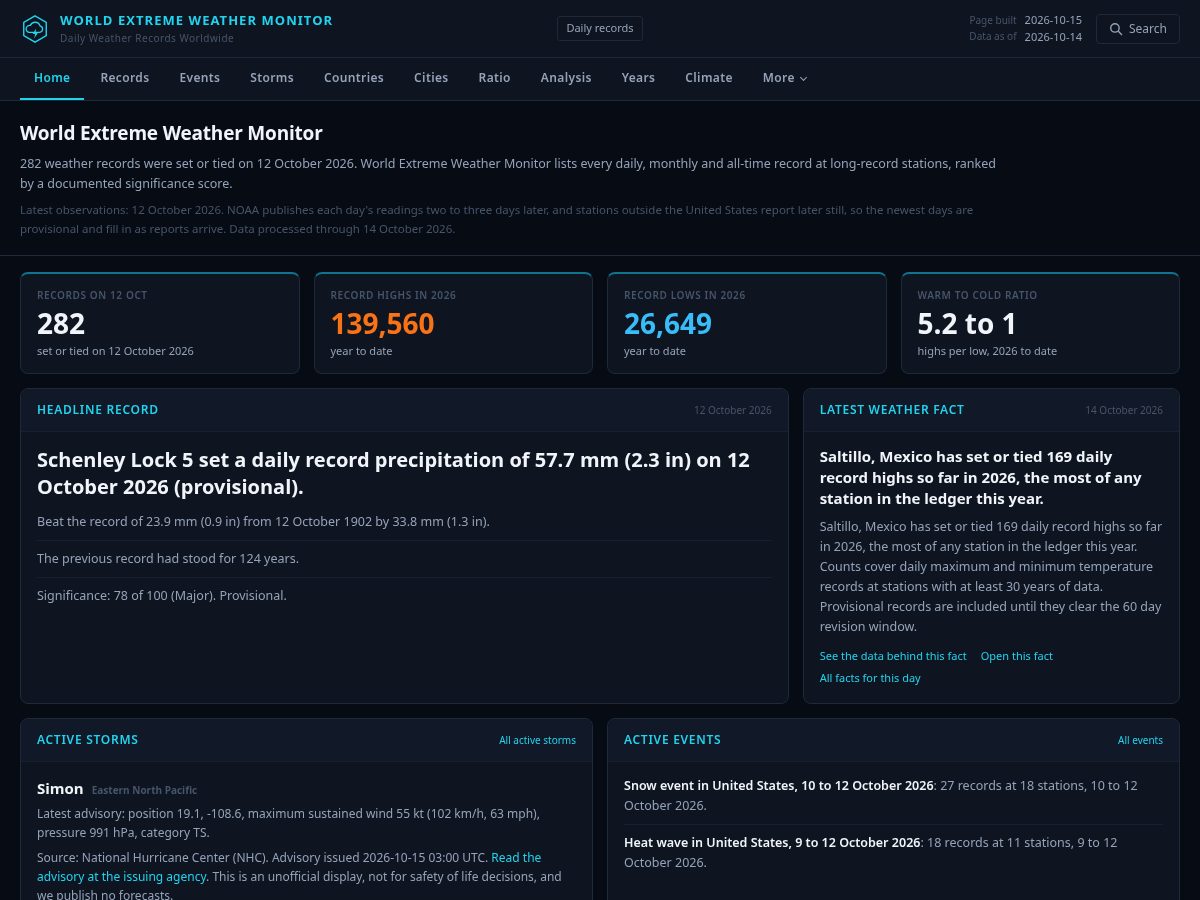Click the 'Data as of' date 2026-10-14
Viewport: 1200px width, 900px height.
click(x=1053, y=37)
